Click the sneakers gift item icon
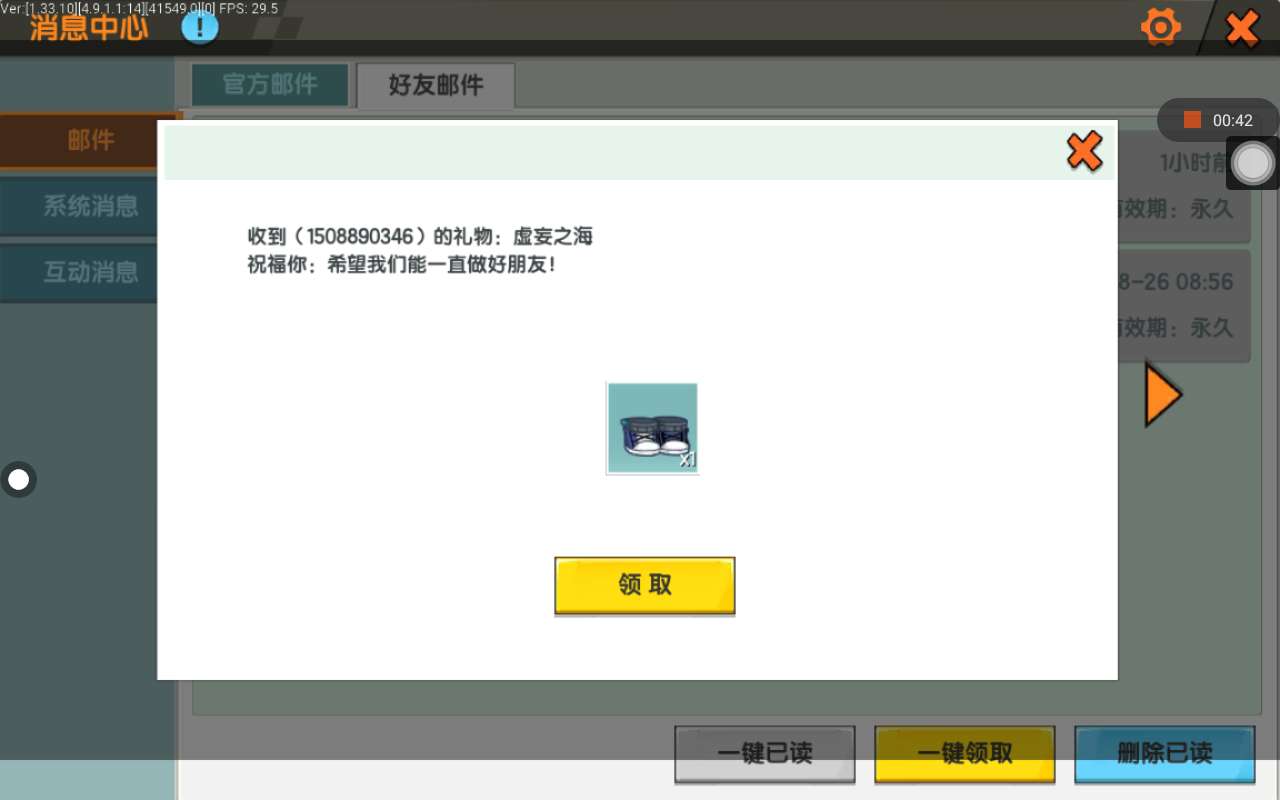 (x=652, y=428)
